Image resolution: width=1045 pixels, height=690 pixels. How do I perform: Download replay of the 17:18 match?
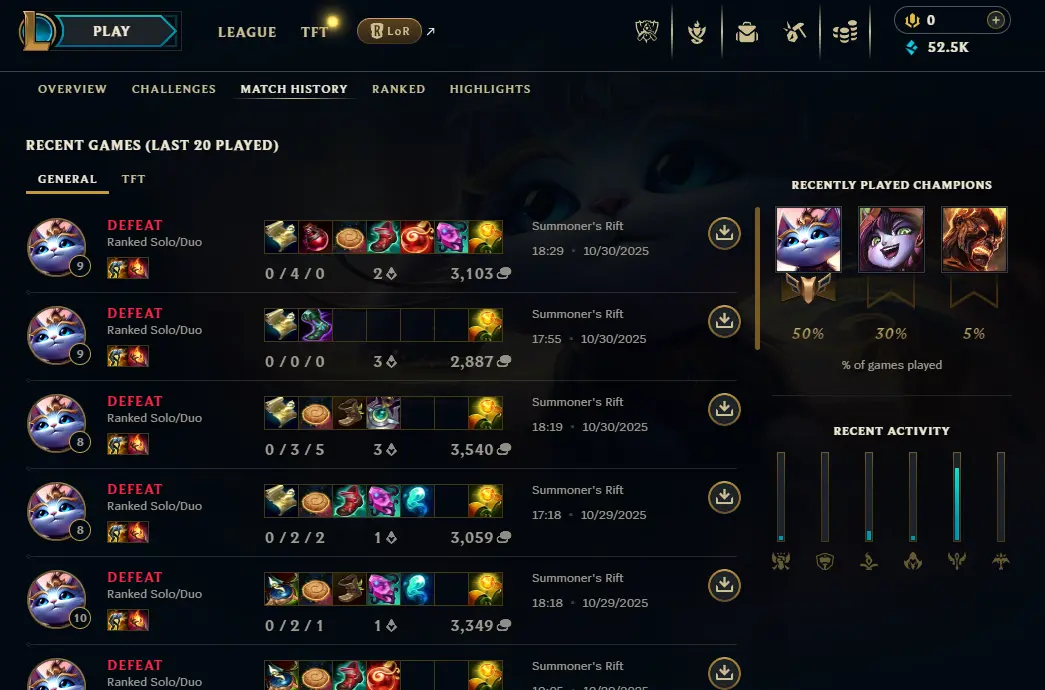(724, 497)
